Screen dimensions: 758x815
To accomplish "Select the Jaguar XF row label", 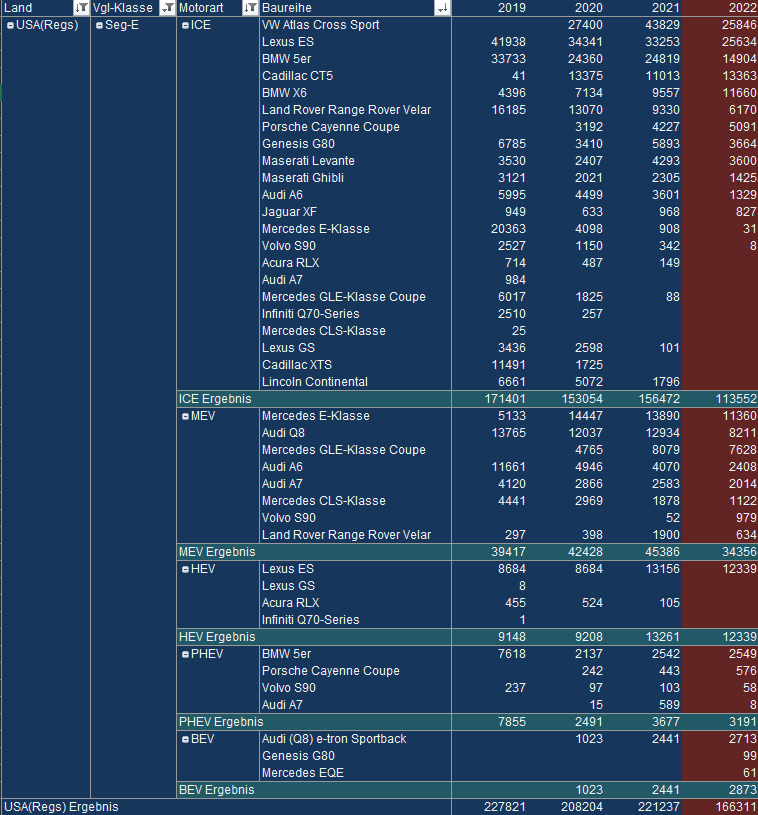I will (x=289, y=212).
